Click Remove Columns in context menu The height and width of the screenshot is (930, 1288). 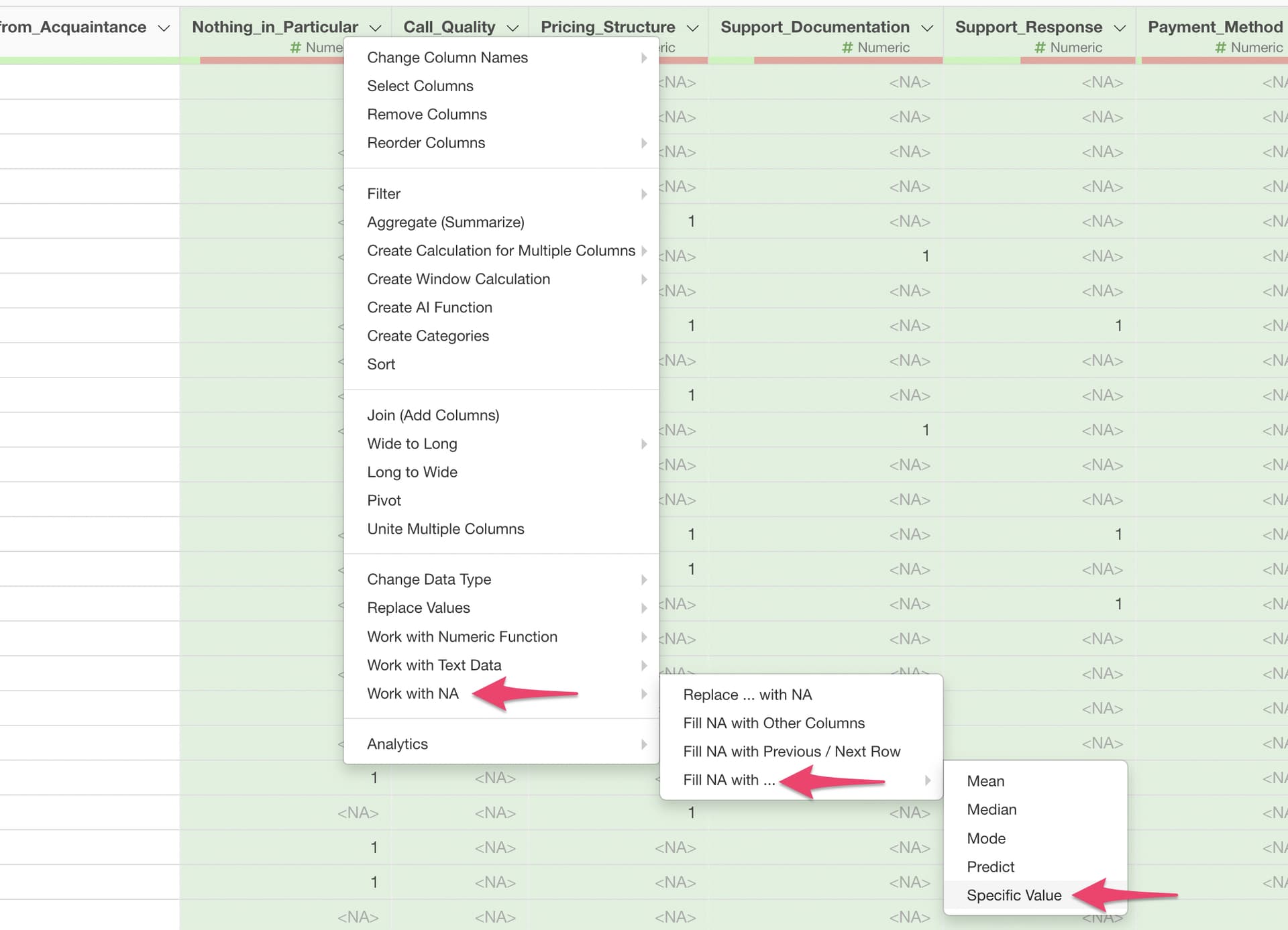(427, 114)
